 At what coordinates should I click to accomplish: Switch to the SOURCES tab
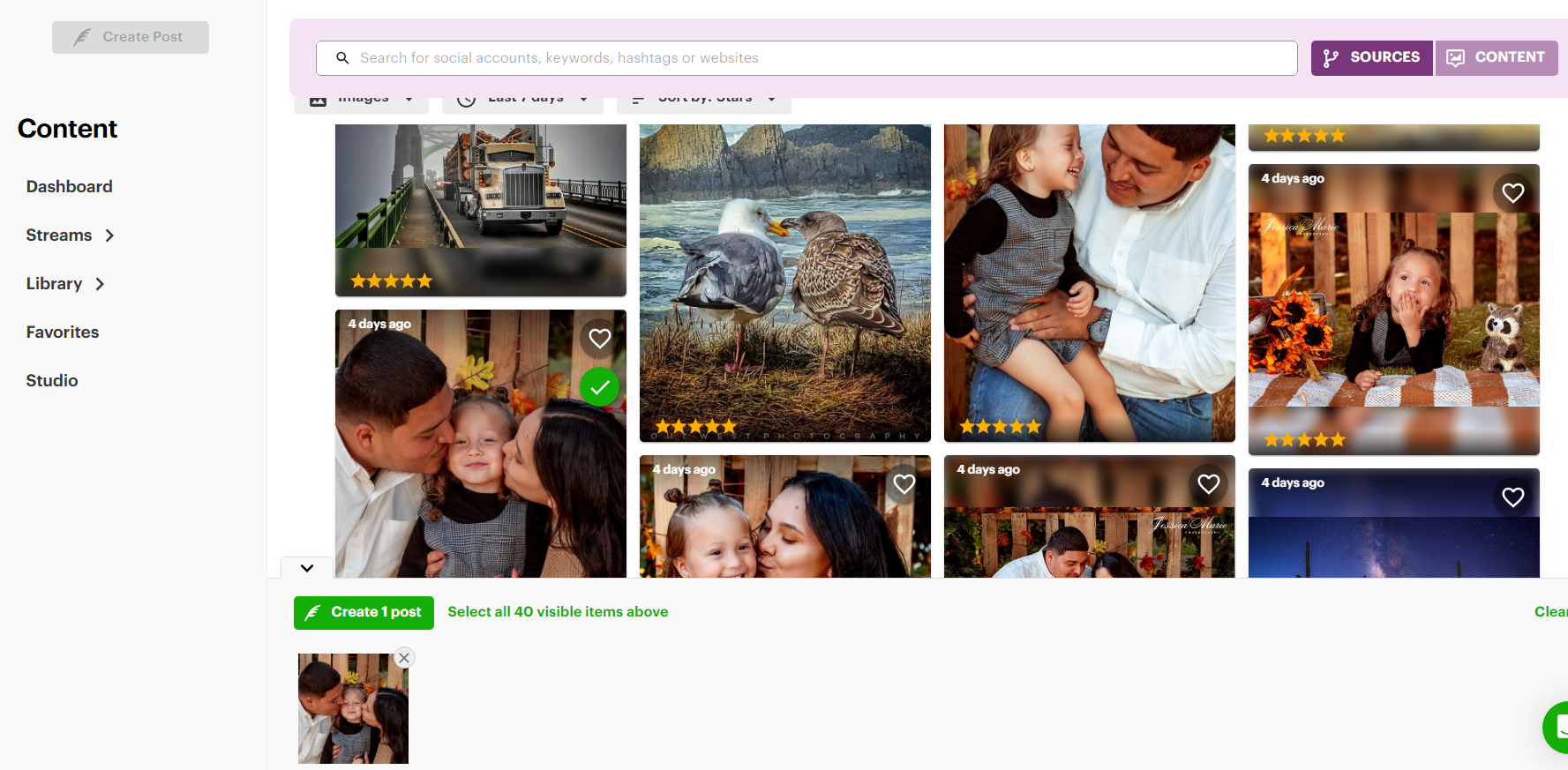tap(1371, 57)
